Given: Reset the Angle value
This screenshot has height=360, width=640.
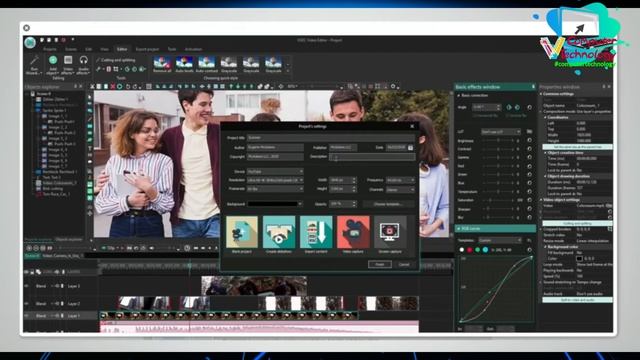Looking at the screenshot, I should tap(529, 107).
